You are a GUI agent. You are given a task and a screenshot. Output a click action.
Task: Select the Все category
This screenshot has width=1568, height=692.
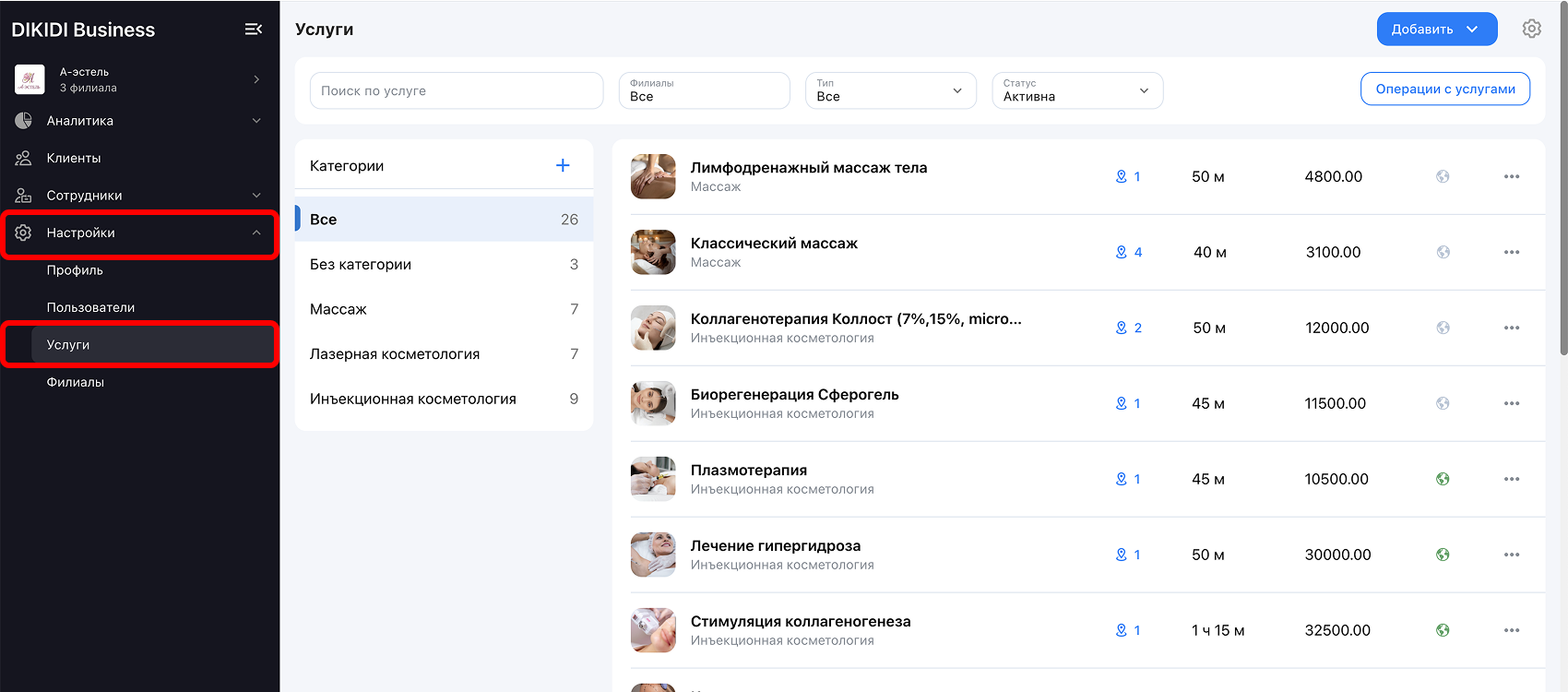click(444, 220)
